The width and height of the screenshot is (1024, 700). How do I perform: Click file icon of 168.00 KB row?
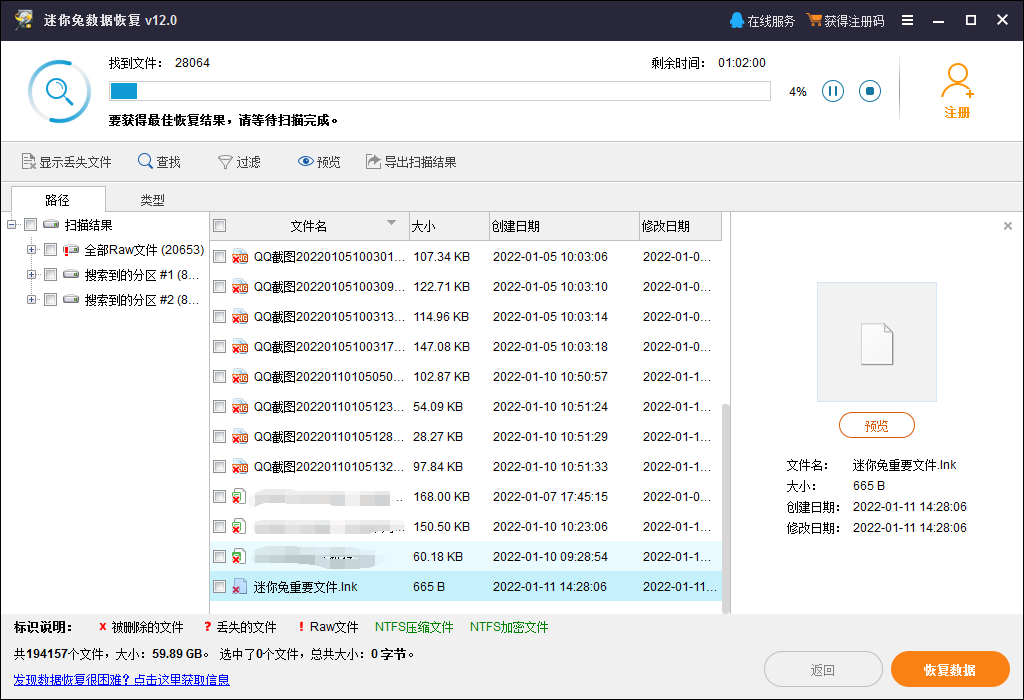(x=239, y=496)
